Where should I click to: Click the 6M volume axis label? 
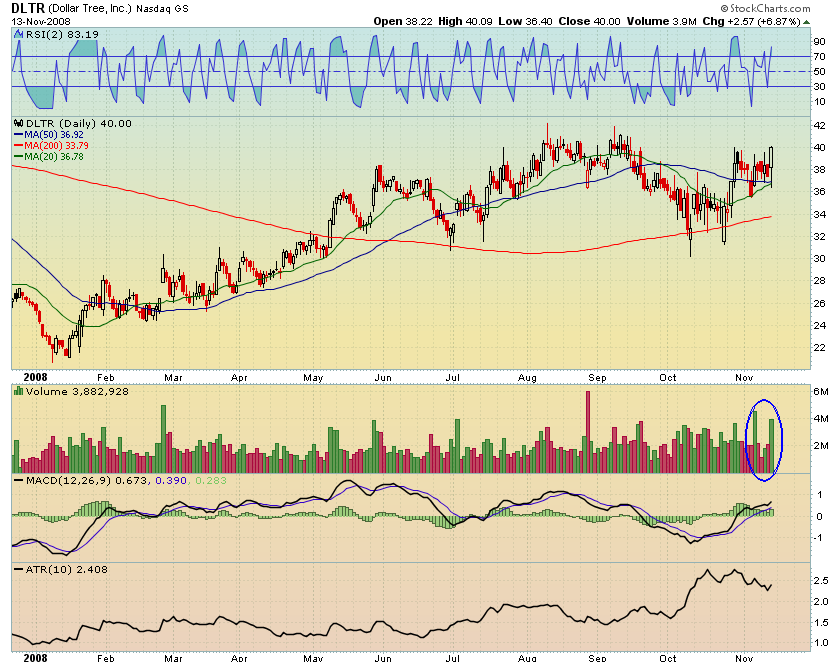tap(821, 392)
